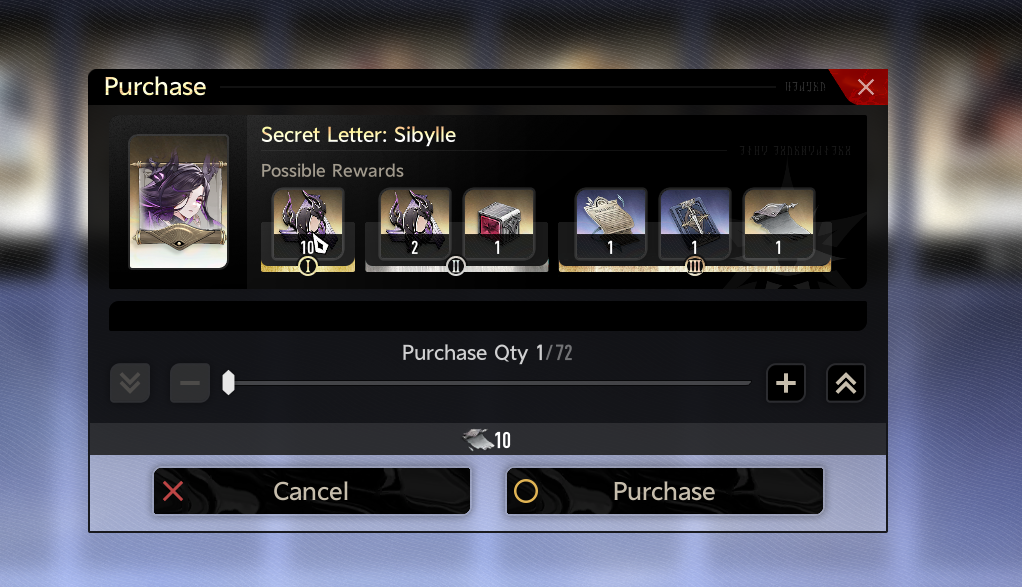Click the currency cost icon beside 10
Screen dimensions: 1022x587
[478, 440]
